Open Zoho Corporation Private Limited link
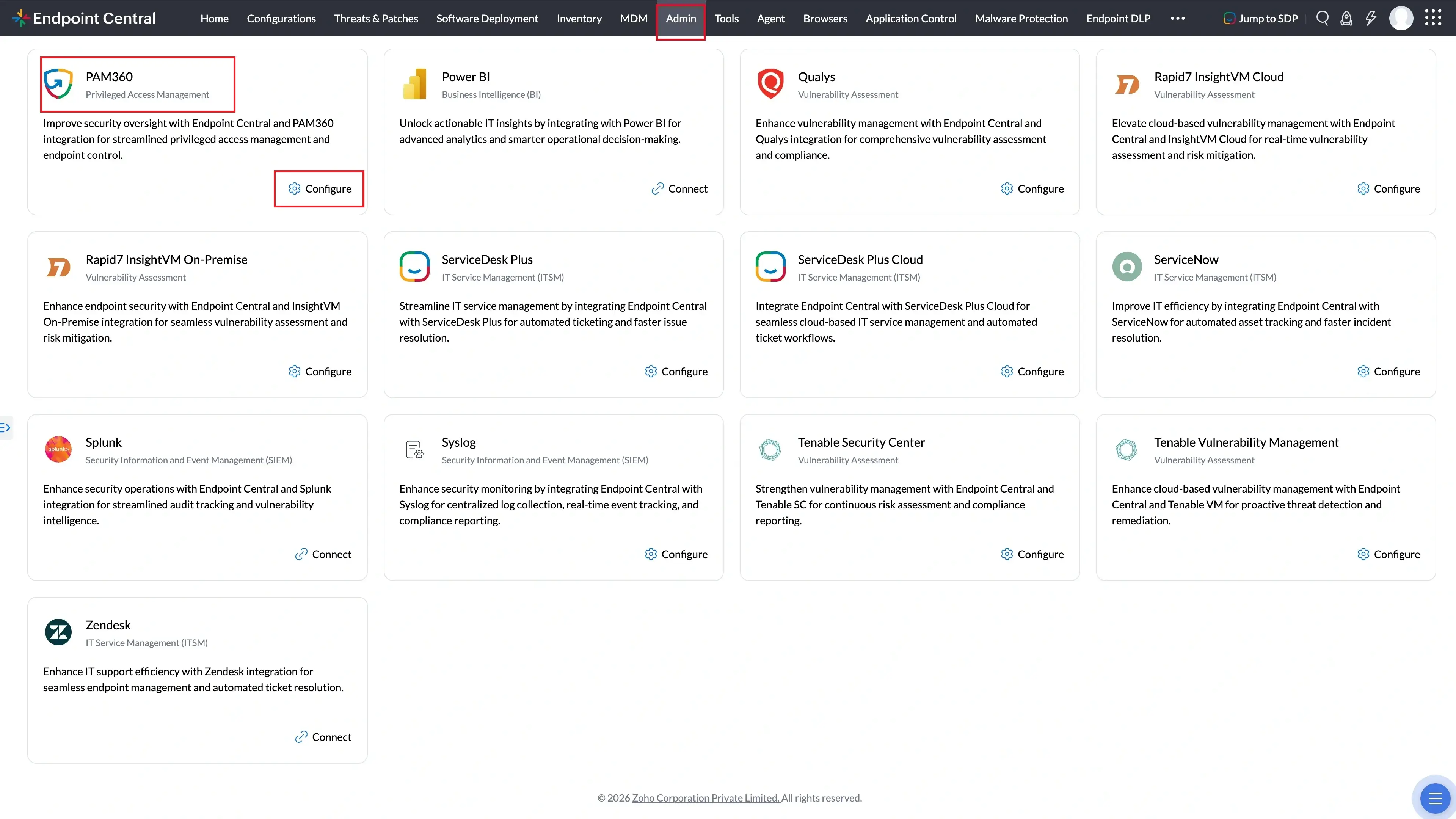 click(706, 797)
